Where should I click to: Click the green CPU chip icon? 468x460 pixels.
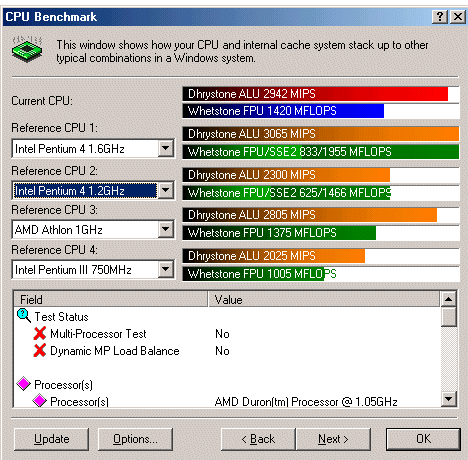pos(27,49)
